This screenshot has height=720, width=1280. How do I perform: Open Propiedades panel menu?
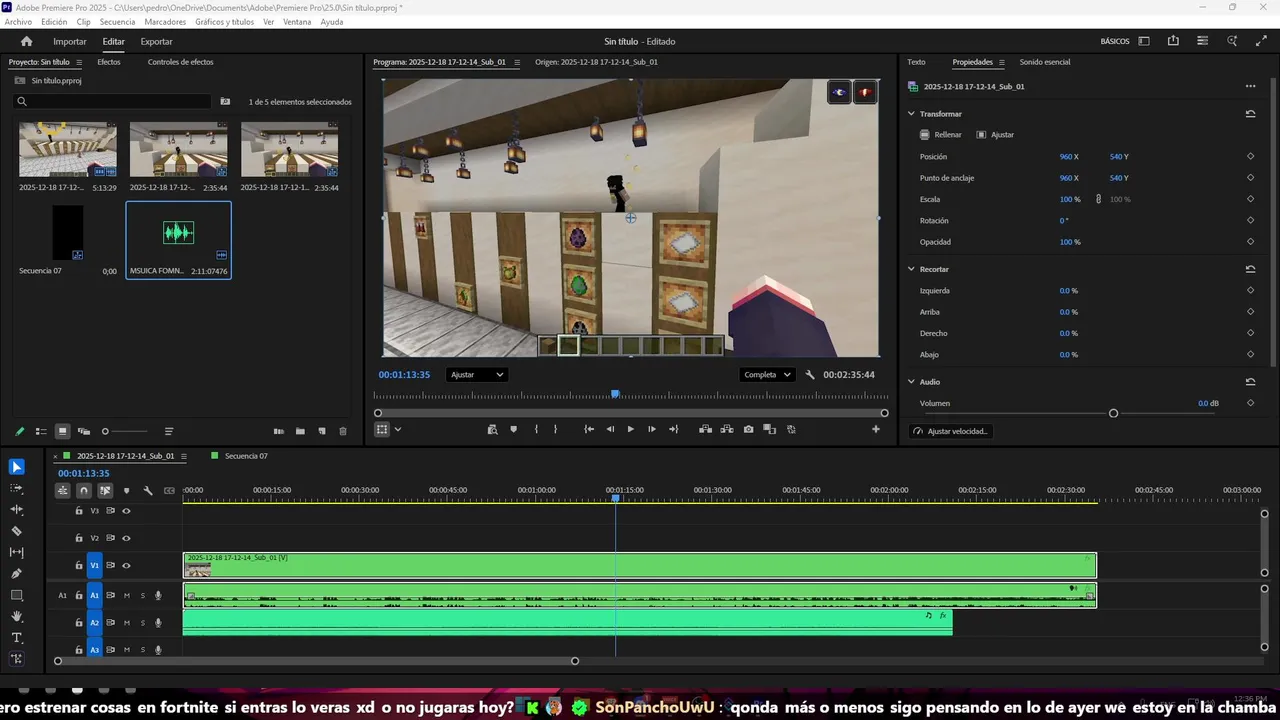[1001, 62]
